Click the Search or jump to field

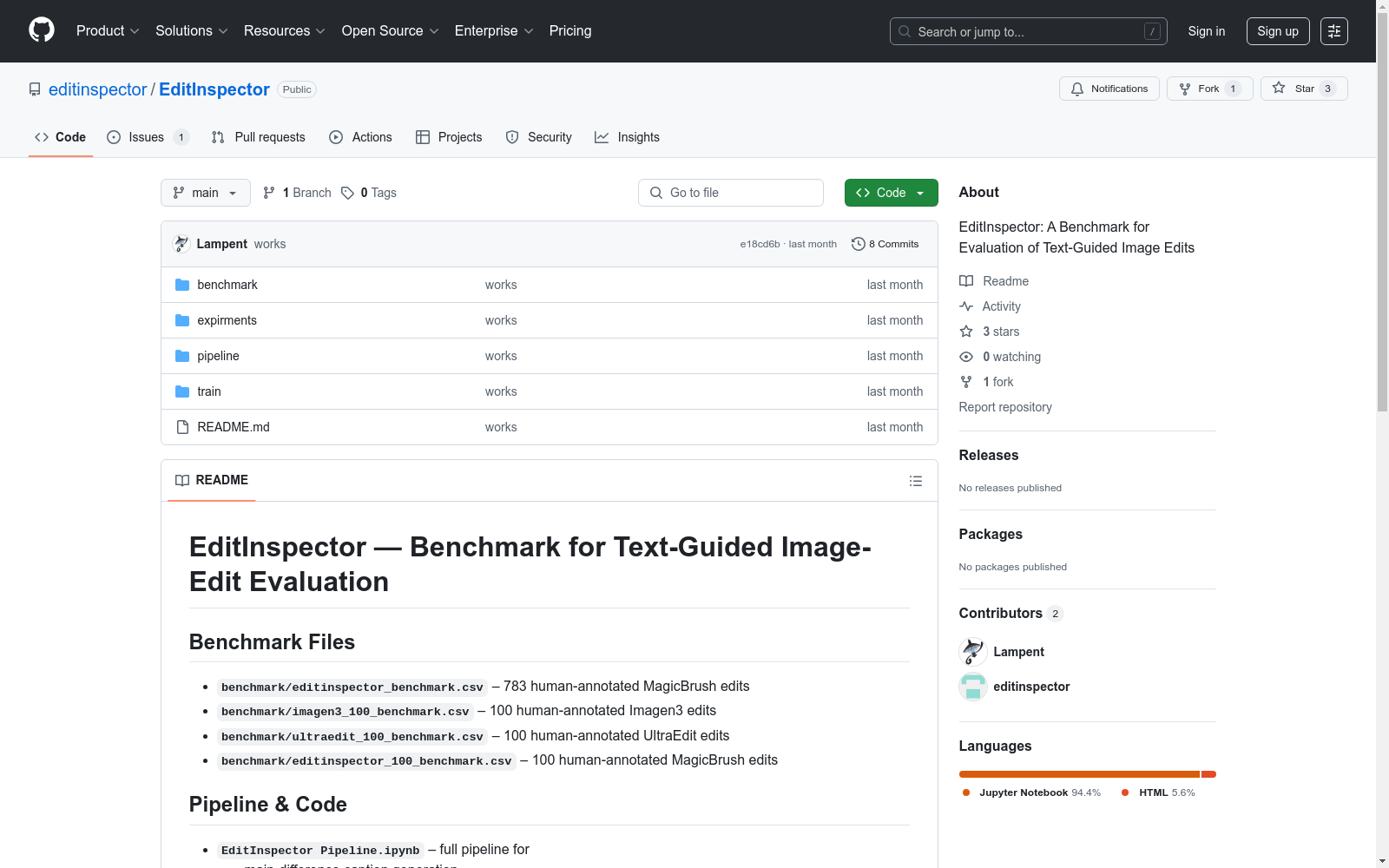point(1029,31)
